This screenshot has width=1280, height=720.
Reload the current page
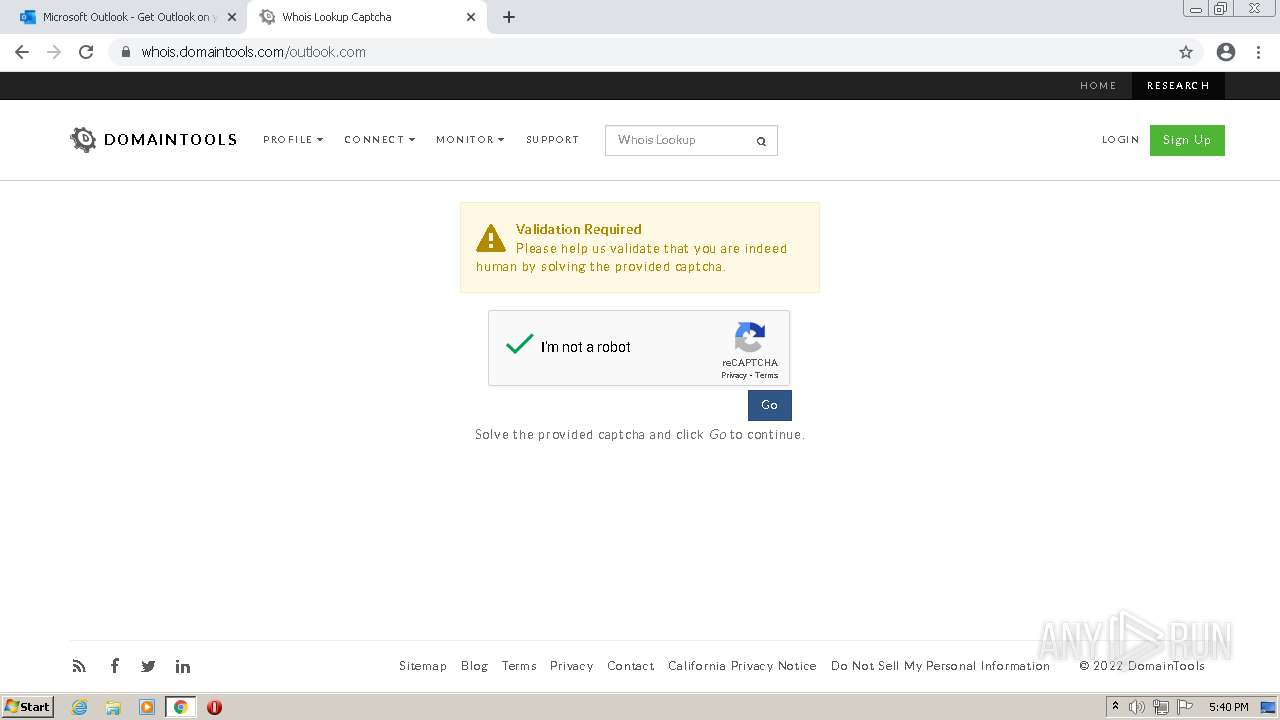tap(86, 52)
